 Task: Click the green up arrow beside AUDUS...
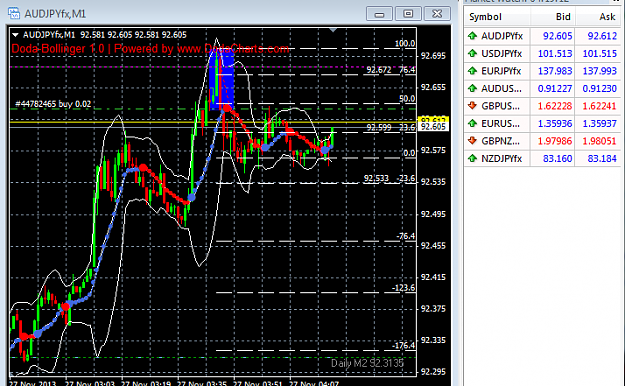472,89
